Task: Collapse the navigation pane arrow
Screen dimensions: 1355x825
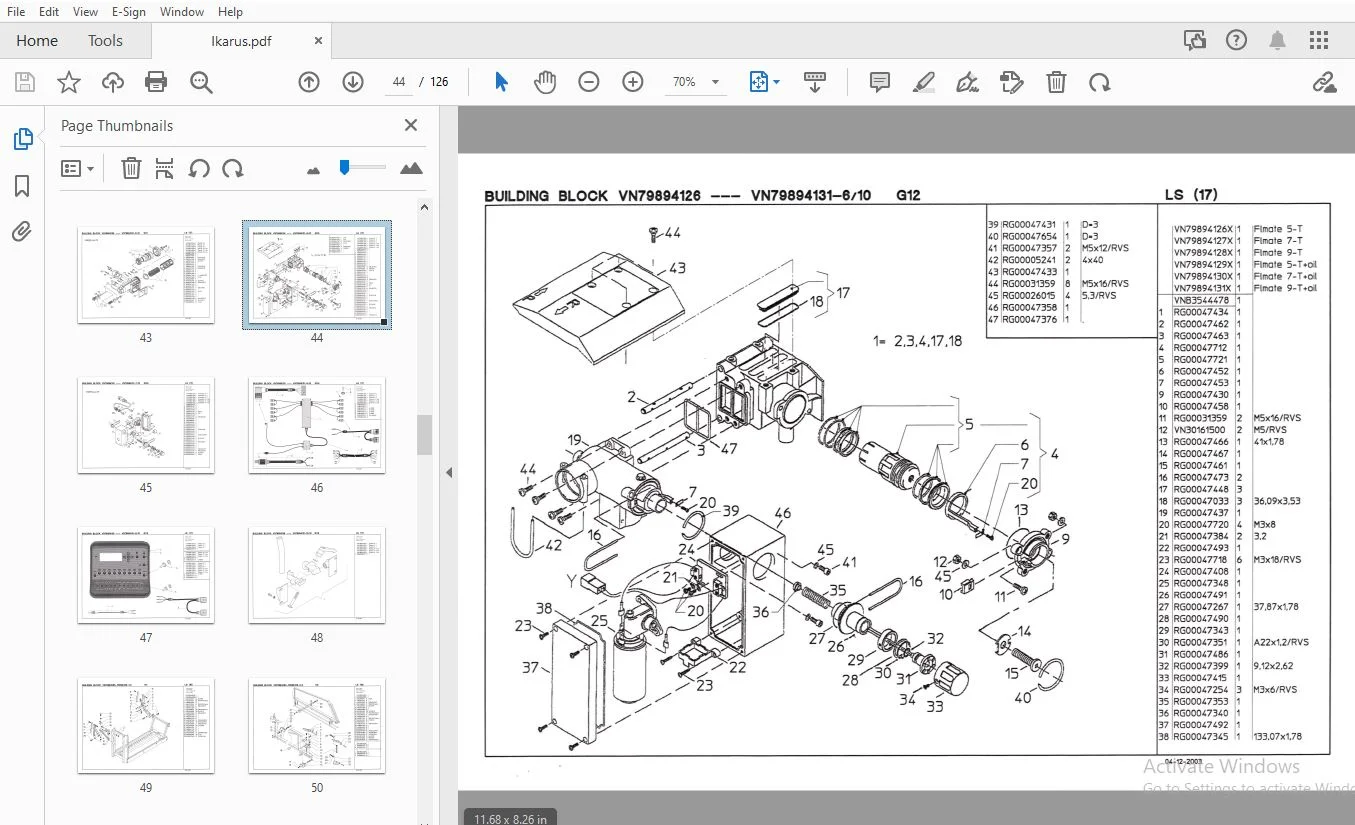Action: 449,472
